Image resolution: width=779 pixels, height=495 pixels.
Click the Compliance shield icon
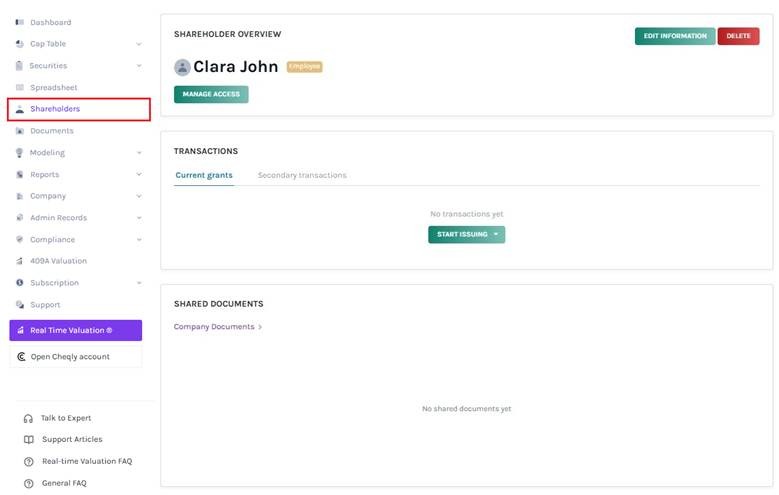[x=19, y=240]
